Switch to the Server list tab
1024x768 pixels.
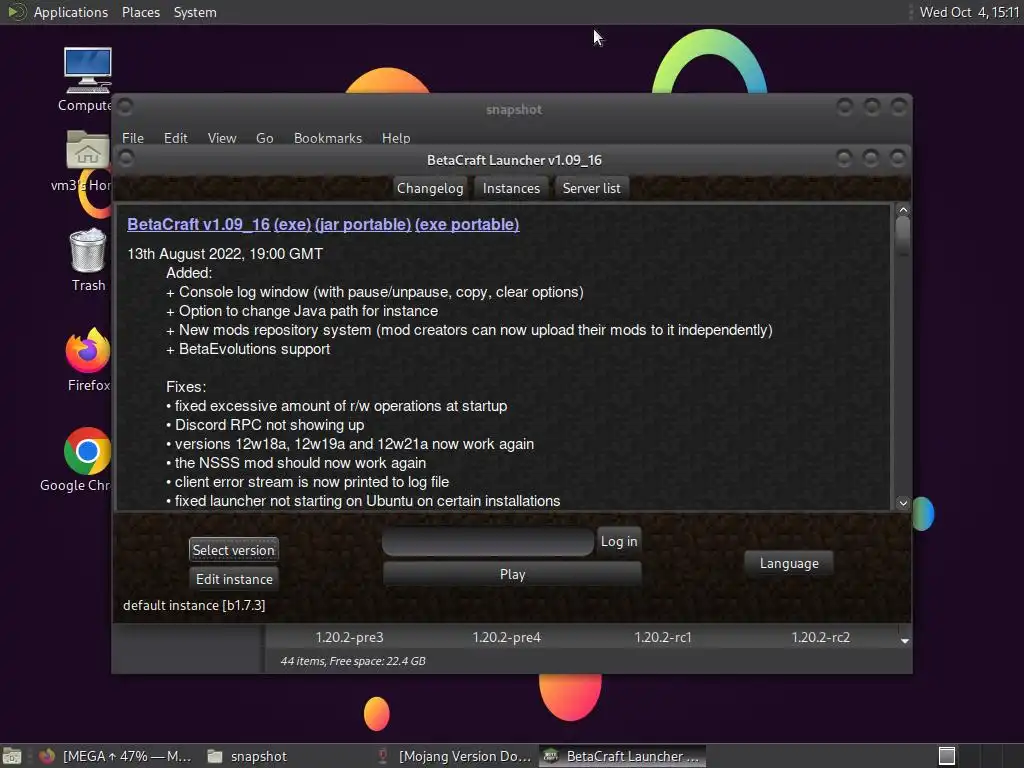[x=592, y=188]
